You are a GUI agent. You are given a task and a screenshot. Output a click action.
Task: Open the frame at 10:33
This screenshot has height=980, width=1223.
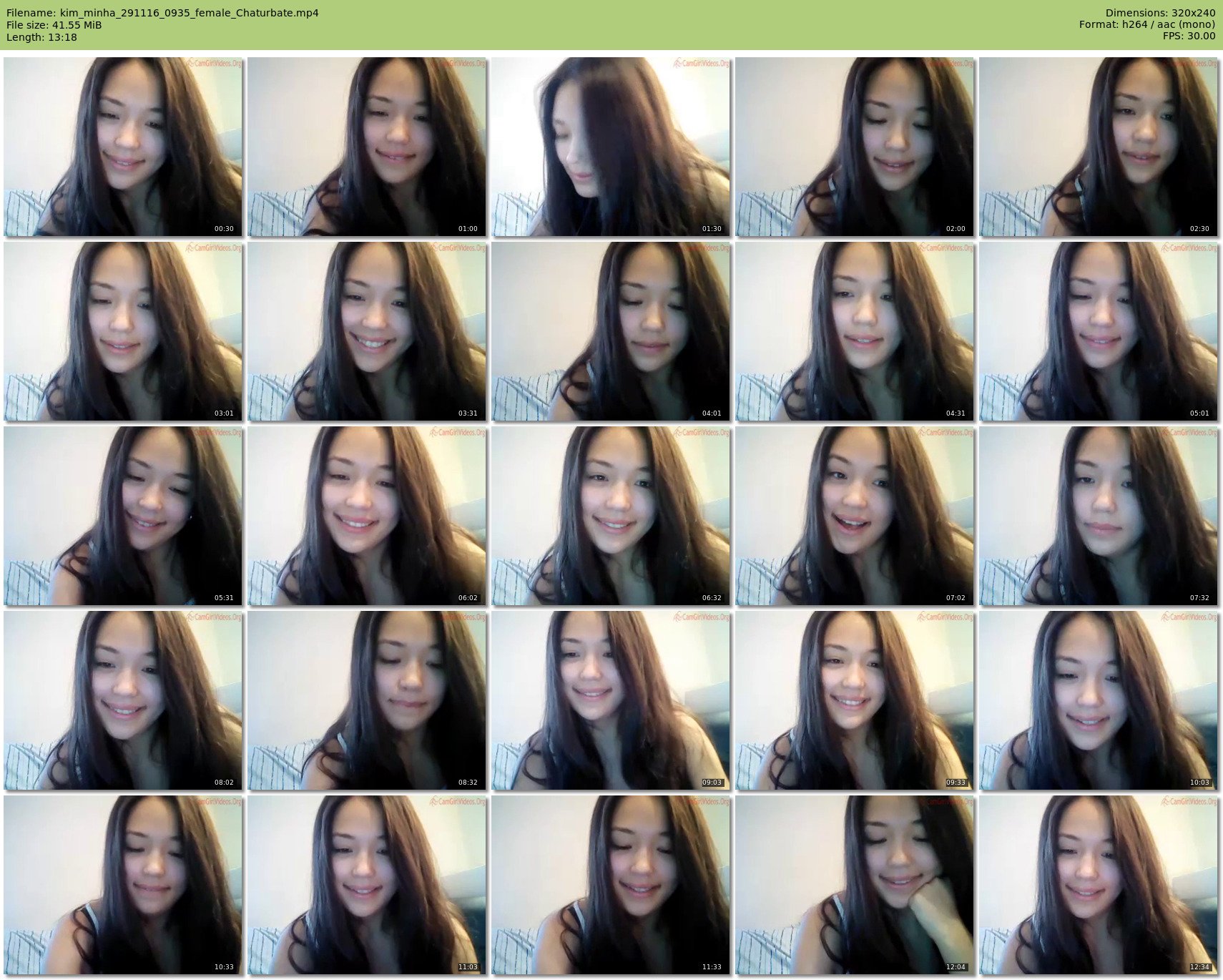click(x=123, y=885)
